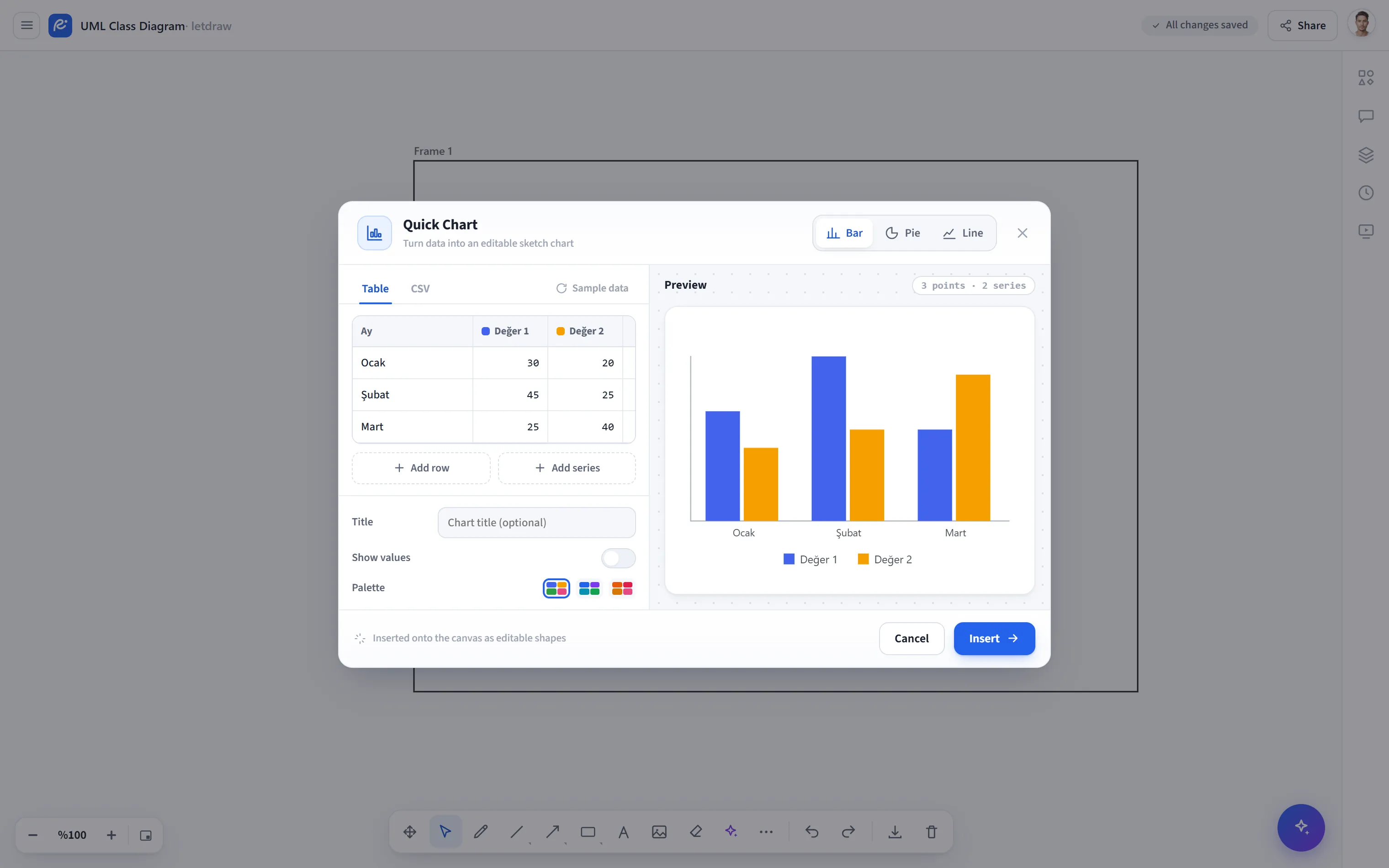The height and width of the screenshot is (868, 1389).
Task: Switch to the Table tab
Action: (376, 288)
